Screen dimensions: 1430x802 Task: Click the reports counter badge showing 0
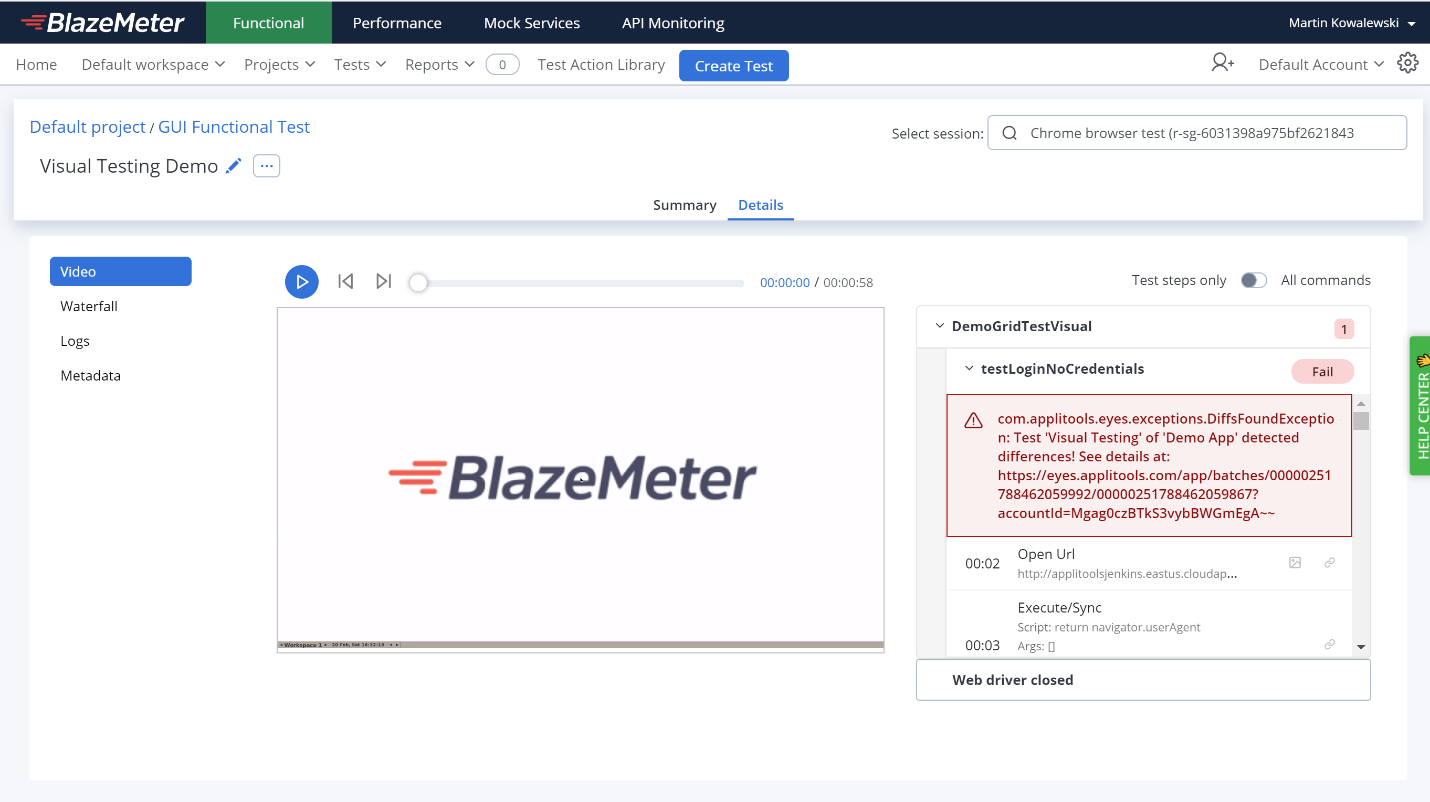click(502, 65)
